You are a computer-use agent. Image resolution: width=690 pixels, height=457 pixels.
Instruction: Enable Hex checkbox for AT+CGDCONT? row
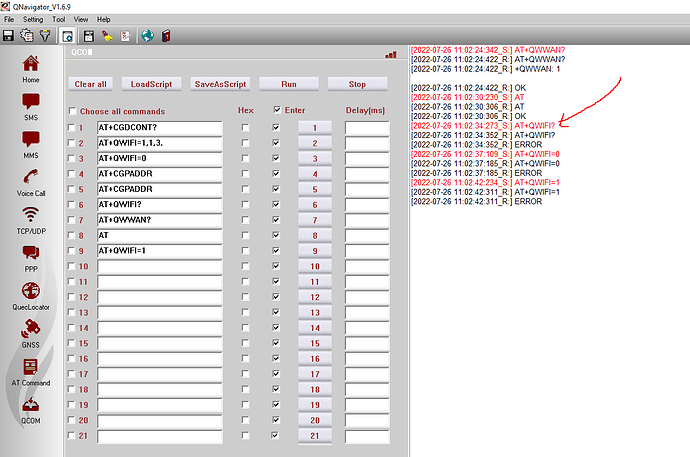coord(246,128)
